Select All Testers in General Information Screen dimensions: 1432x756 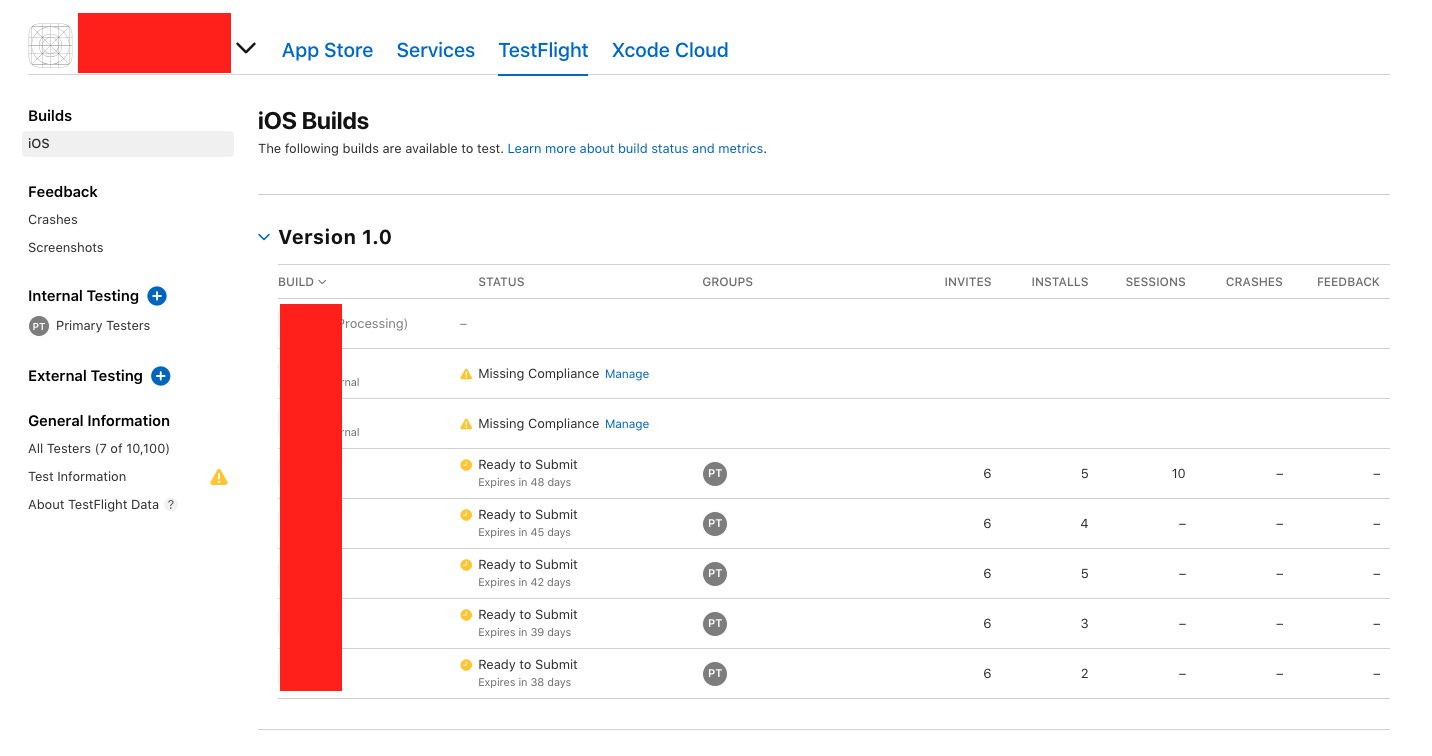[99, 449]
